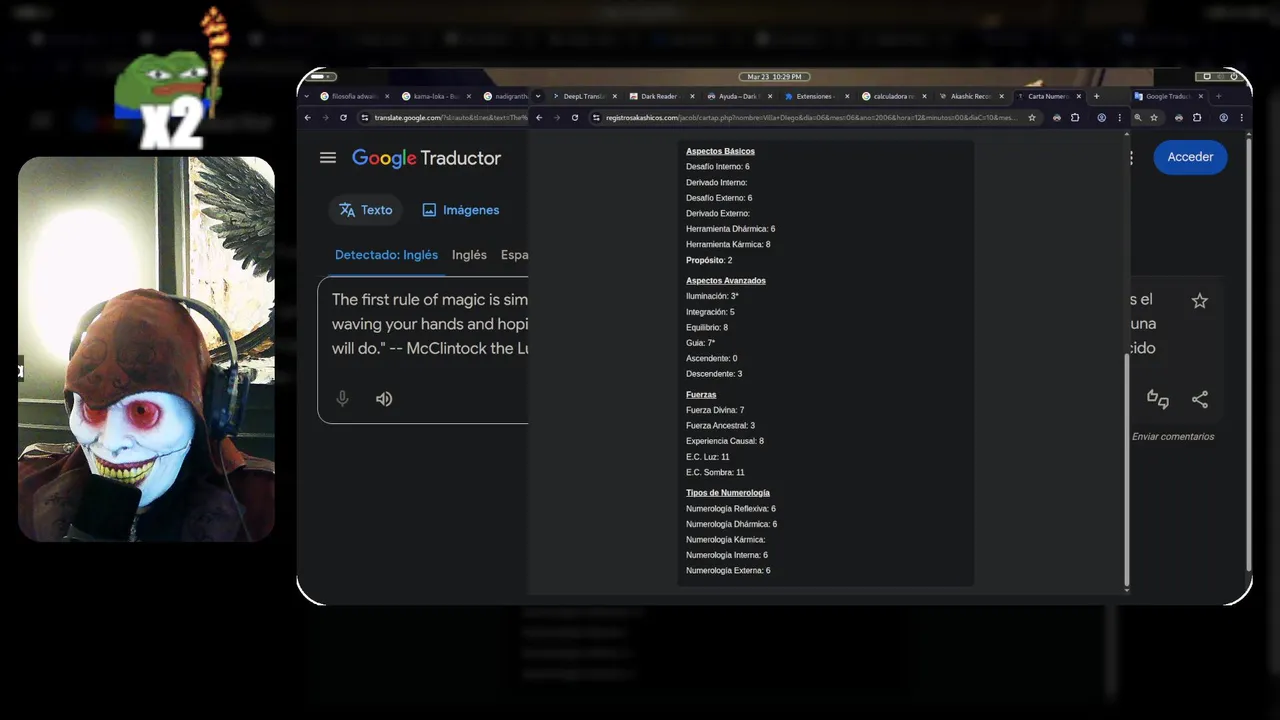Close the Carta Numero tab
Image resolution: width=1280 pixels, height=720 pixels.
tap(1078, 96)
